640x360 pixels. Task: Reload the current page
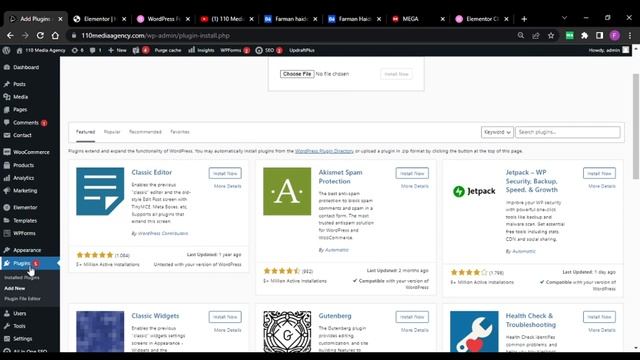[40, 36]
